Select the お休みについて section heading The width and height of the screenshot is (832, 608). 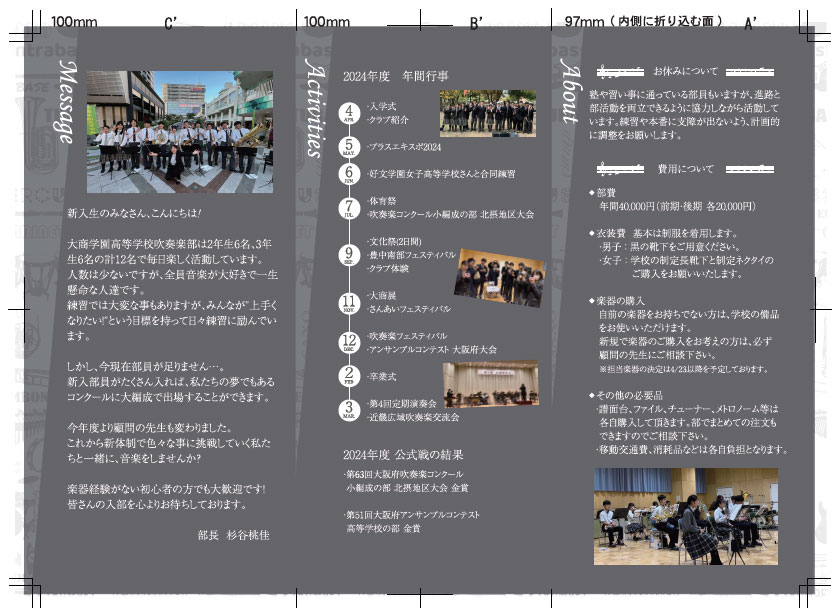coord(685,72)
